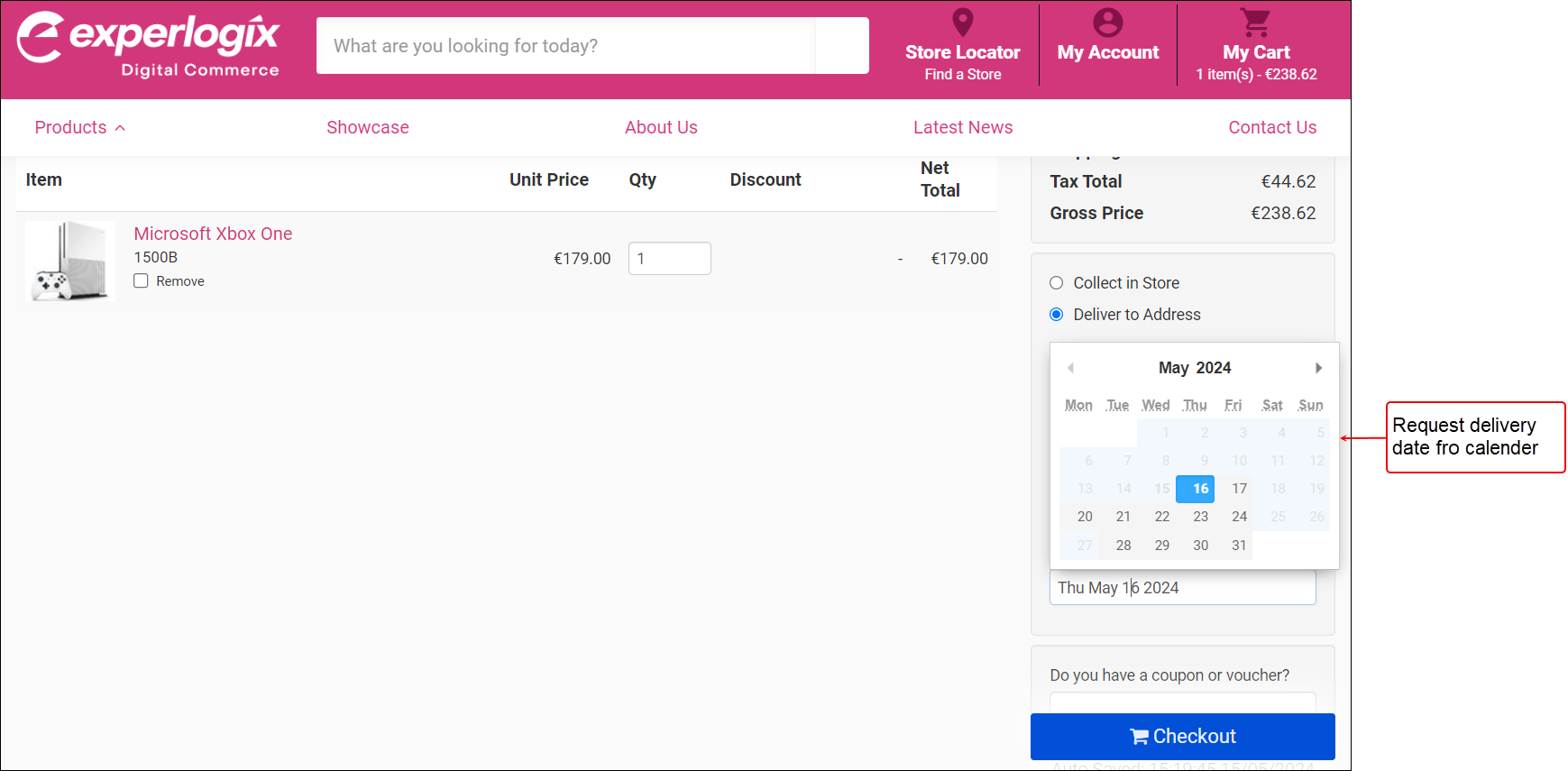Click the shopping cart icon in header
The height and width of the screenshot is (771, 1568).
click(1255, 23)
